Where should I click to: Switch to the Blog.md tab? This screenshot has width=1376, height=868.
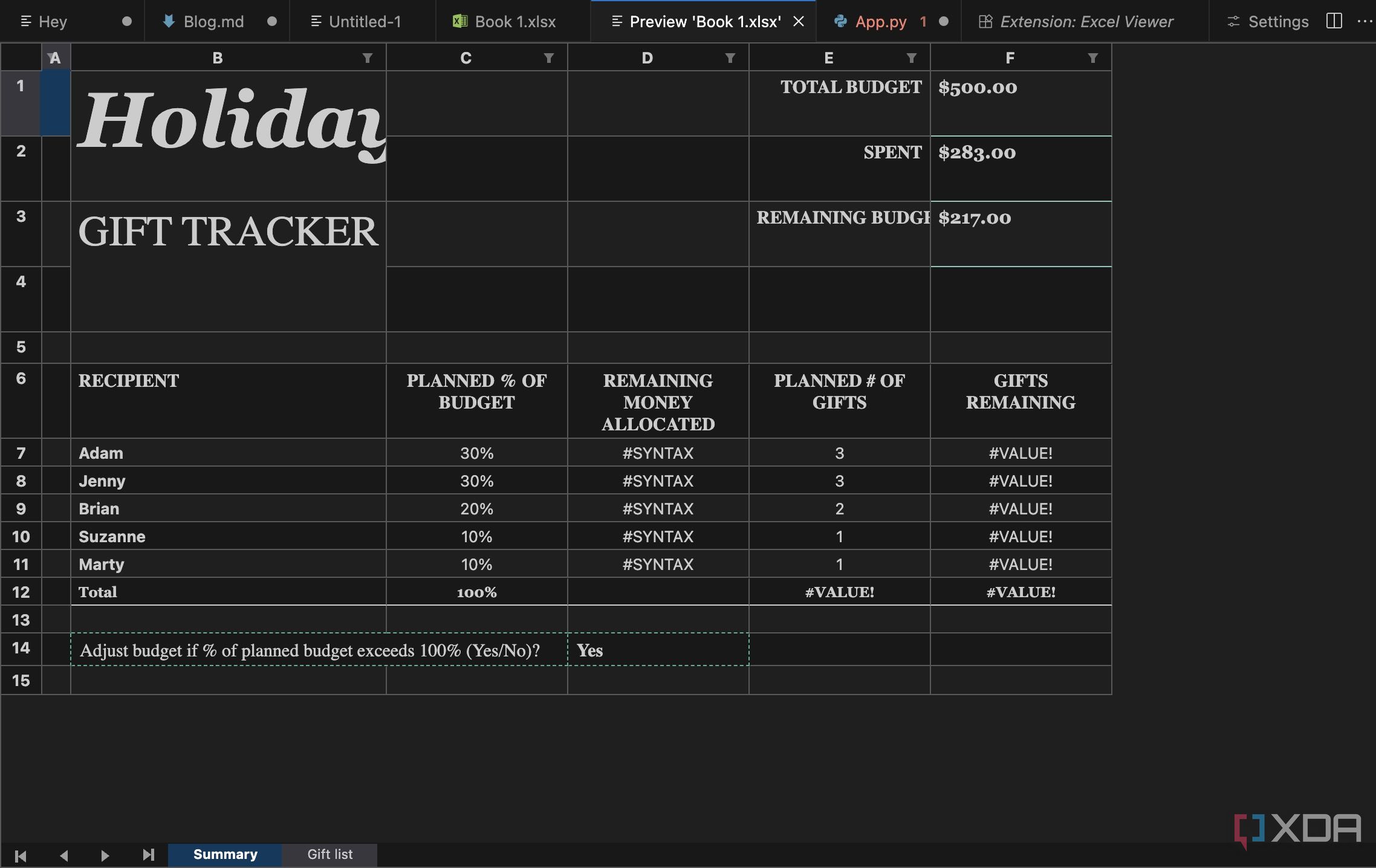[217, 22]
